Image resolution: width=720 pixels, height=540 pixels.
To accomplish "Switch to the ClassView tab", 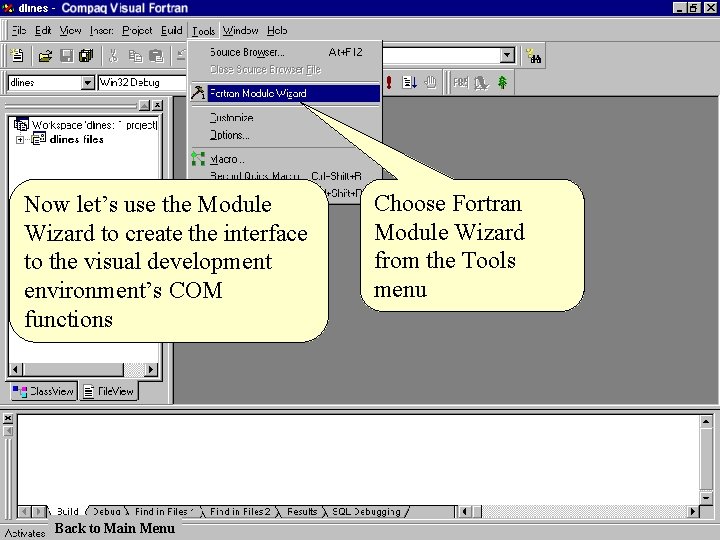I will coord(43,391).
